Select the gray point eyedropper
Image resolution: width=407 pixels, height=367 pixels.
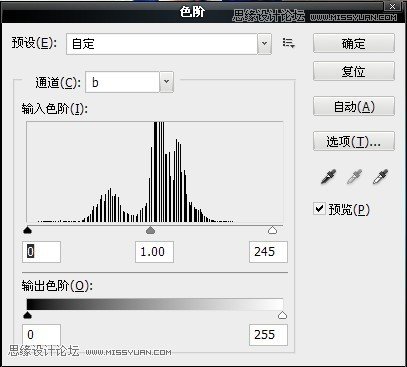(x=354, y=176)
